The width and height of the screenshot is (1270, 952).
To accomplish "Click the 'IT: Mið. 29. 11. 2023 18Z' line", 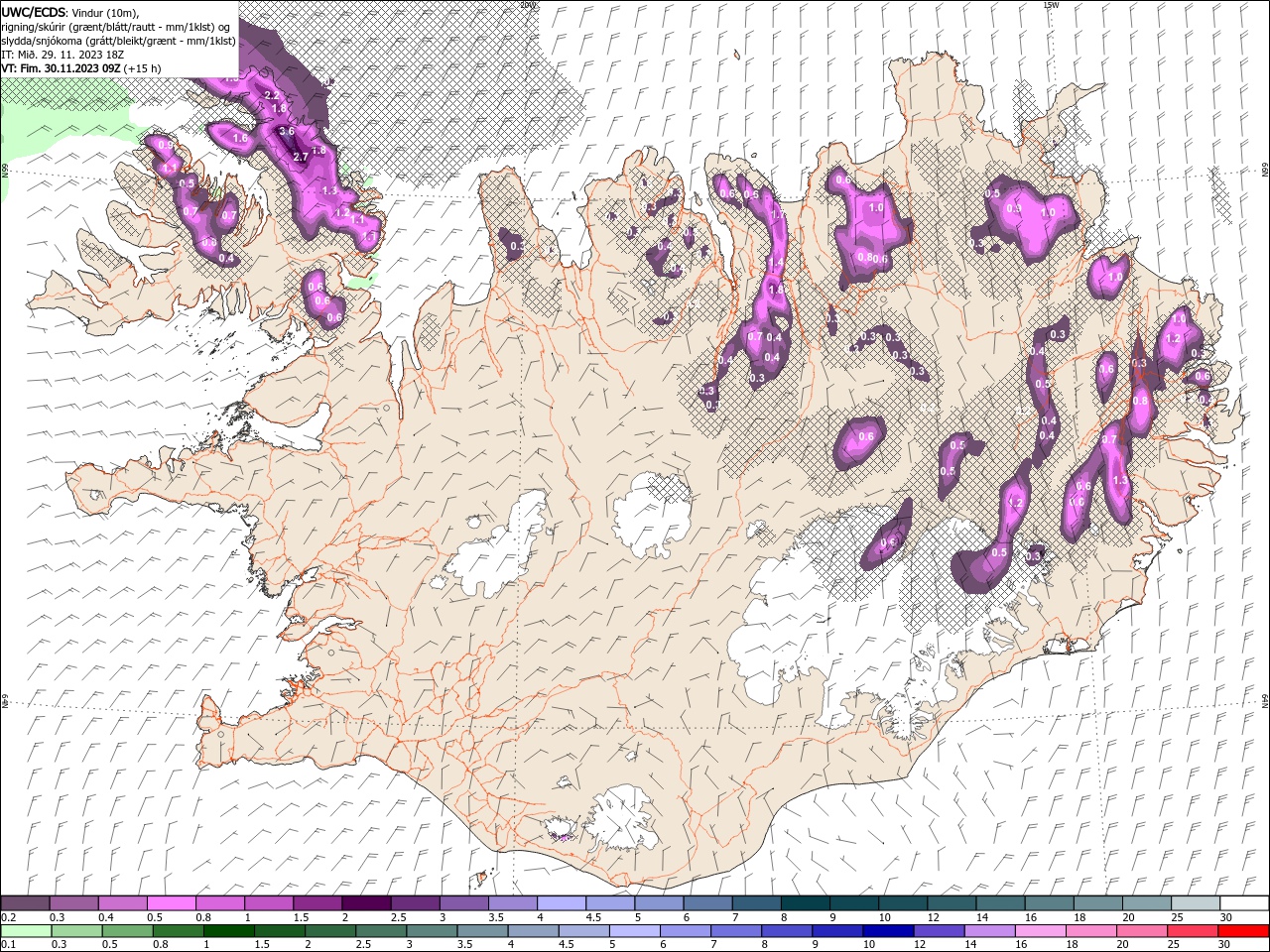I will pyautogui.click(x=62, y=55).
